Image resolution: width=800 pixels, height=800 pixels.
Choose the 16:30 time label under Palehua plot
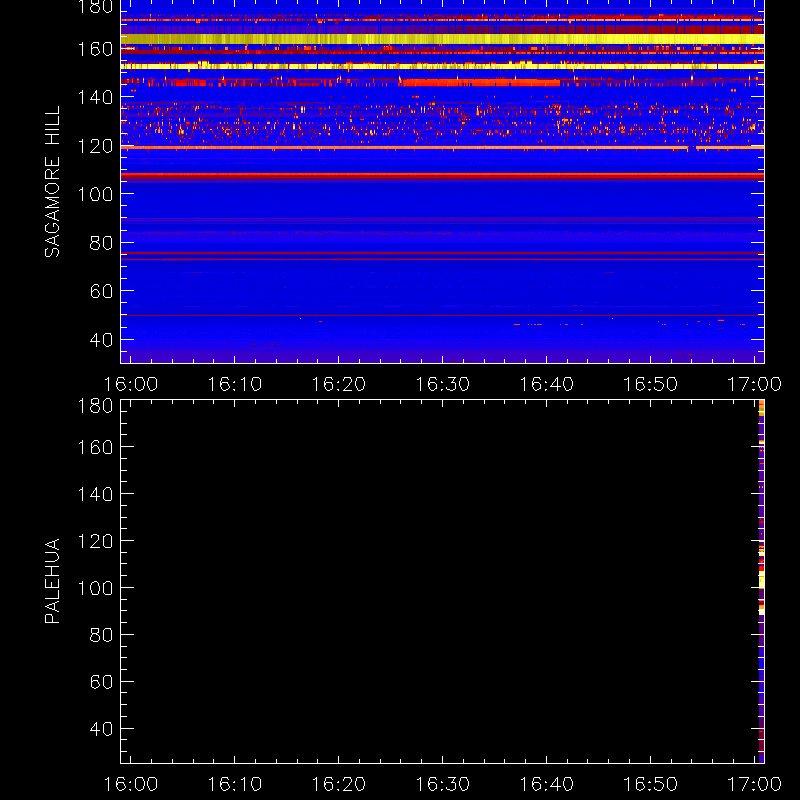[x=442, y=784]
